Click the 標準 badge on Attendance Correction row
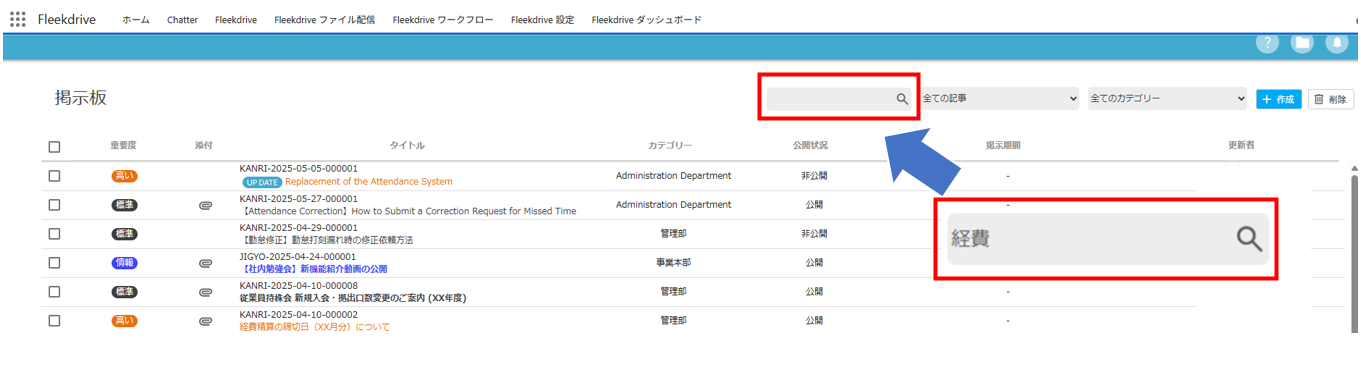1361x382 pixels. (125, 205)
